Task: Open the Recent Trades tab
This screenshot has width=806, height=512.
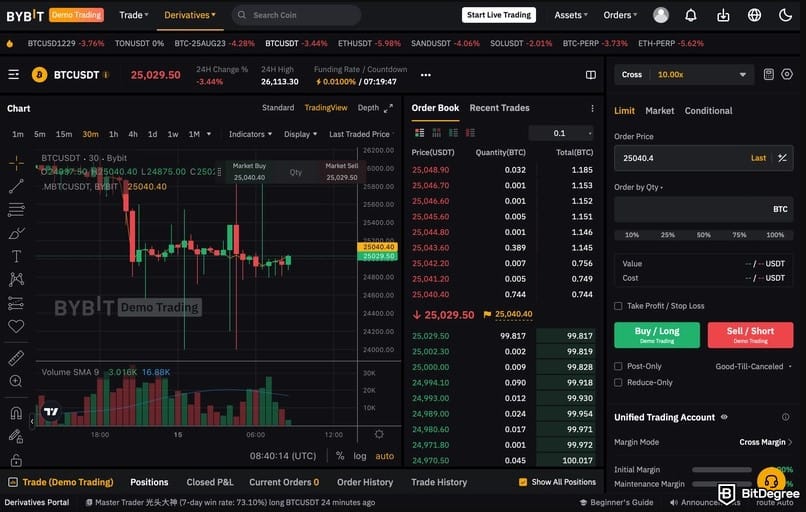Action: click(x=499, y=108)
